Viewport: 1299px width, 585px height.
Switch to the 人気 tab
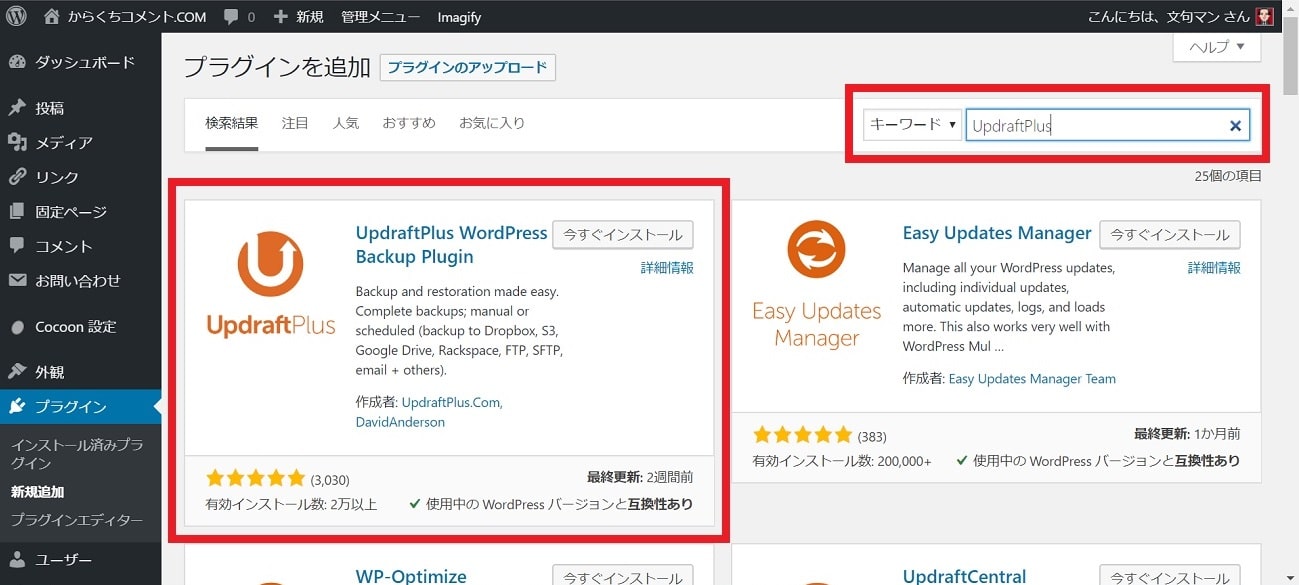(345, 123)
